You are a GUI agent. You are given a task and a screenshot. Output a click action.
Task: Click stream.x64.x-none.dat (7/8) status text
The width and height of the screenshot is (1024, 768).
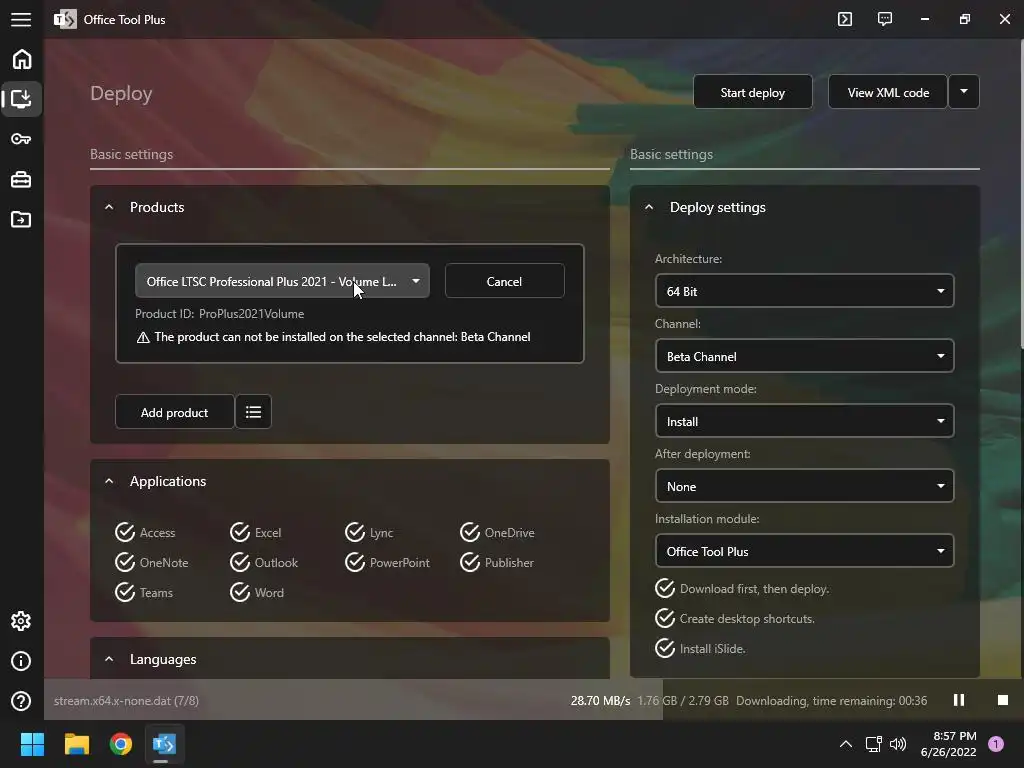pyautogui.click(x=126, y=701)
